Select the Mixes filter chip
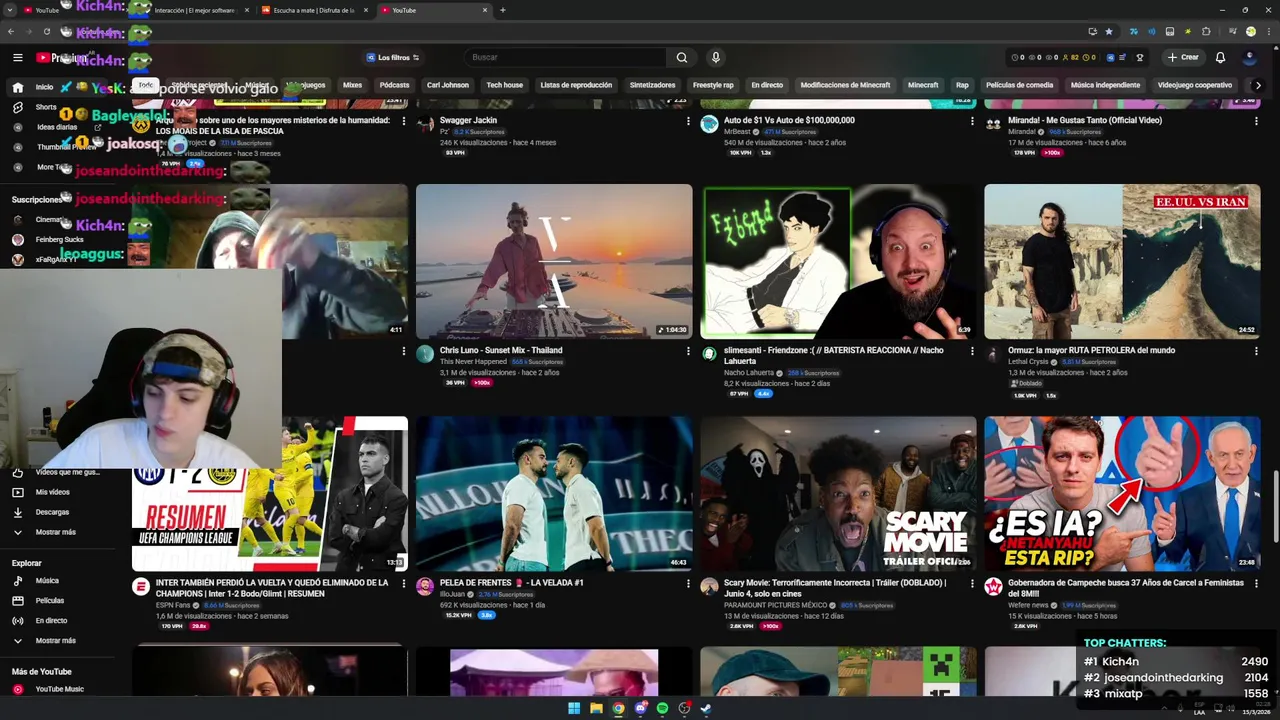 [352, 85]
